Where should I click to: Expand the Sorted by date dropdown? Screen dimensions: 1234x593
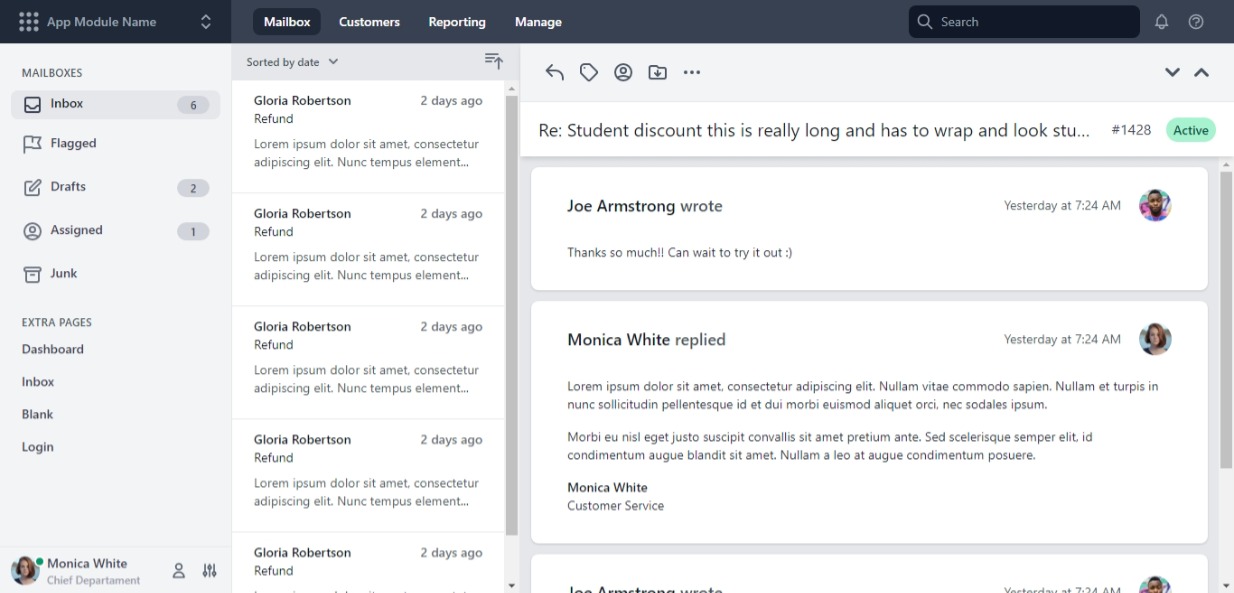[292, 62]
